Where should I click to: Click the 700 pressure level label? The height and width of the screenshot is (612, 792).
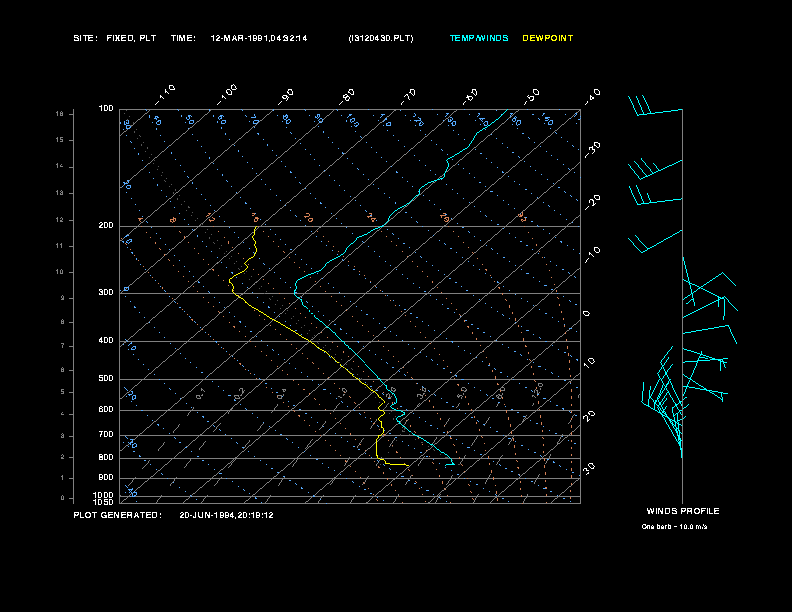106,434
